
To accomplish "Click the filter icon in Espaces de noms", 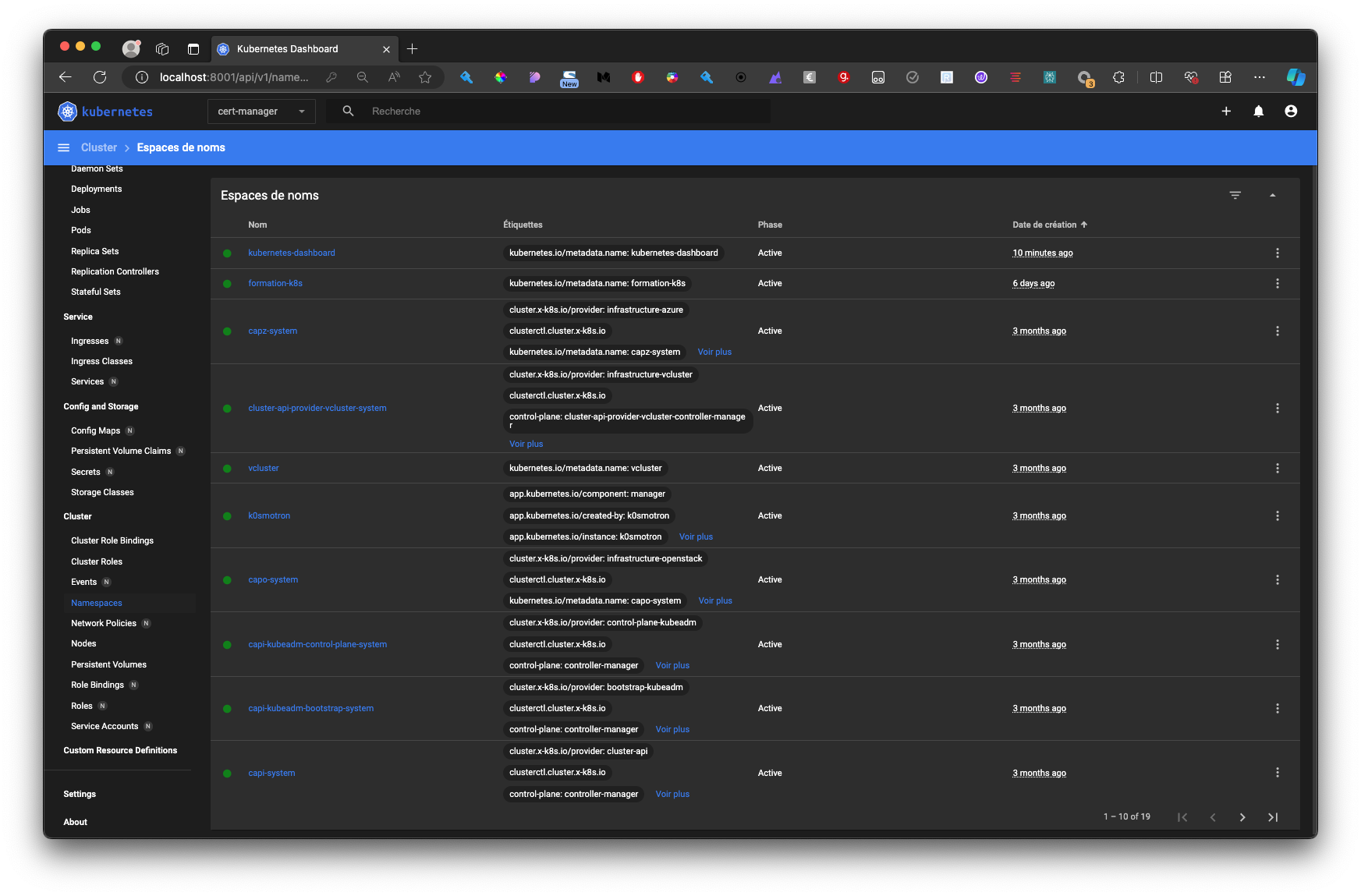I will (1235, 195).
